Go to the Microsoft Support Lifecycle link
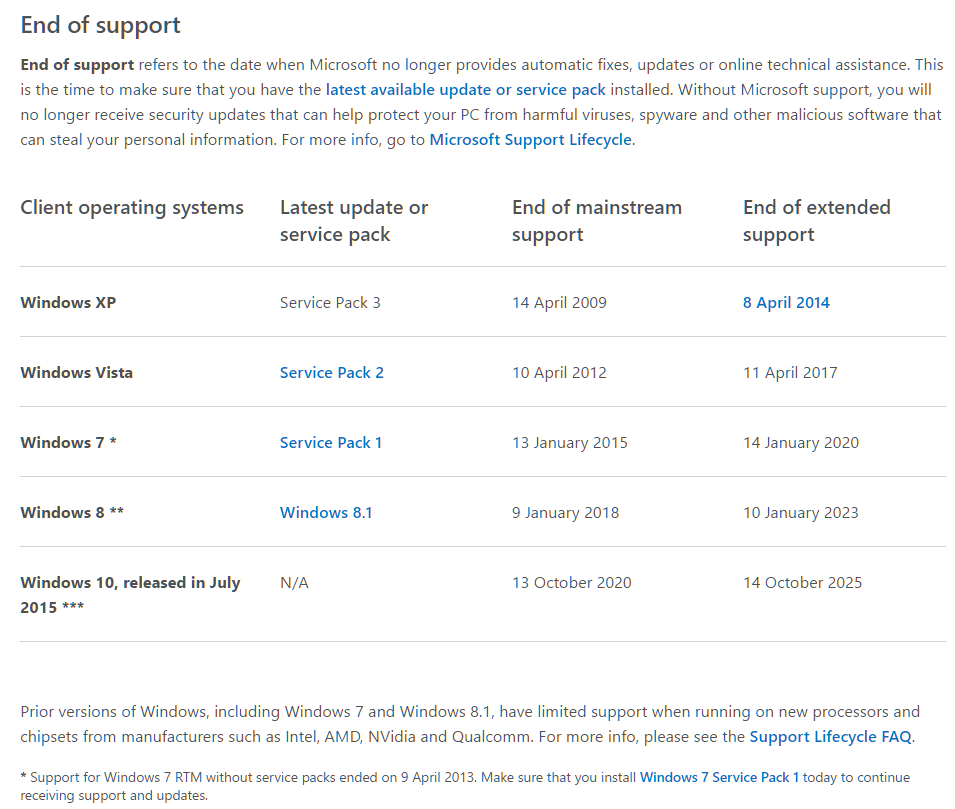This screenshot has height=809, width=955. (530, 140)
